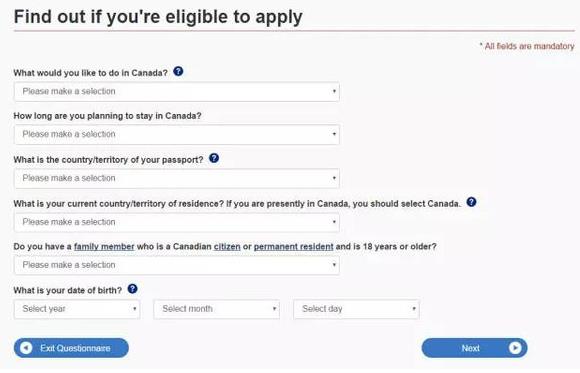Follow the 'family member' link
This screenshot has height=373, width=580.
coord(104,246)
